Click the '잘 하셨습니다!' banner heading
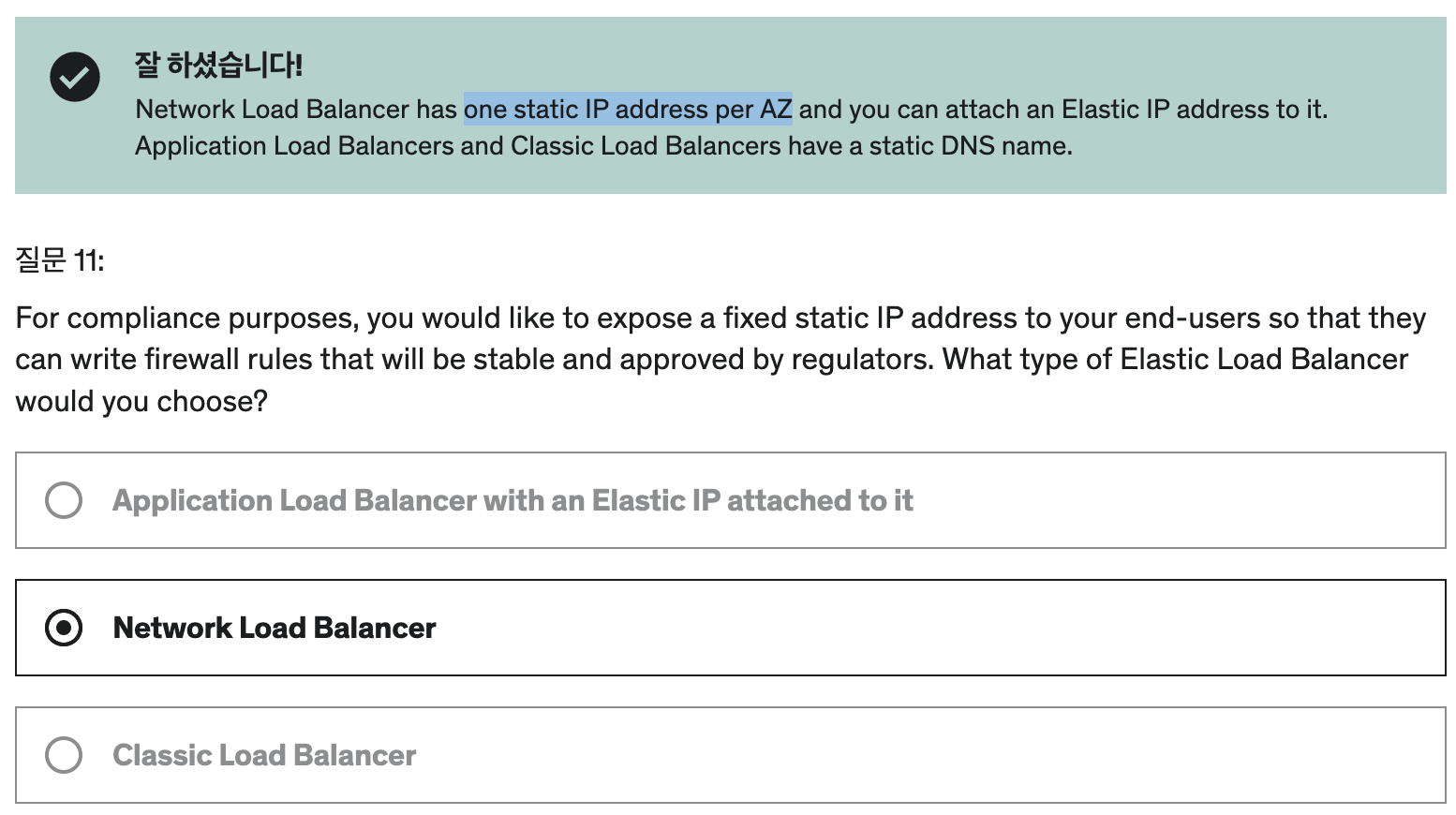The height and width of the screenshot is (815, 1456). pyautogui.click(x=218, y=65)
